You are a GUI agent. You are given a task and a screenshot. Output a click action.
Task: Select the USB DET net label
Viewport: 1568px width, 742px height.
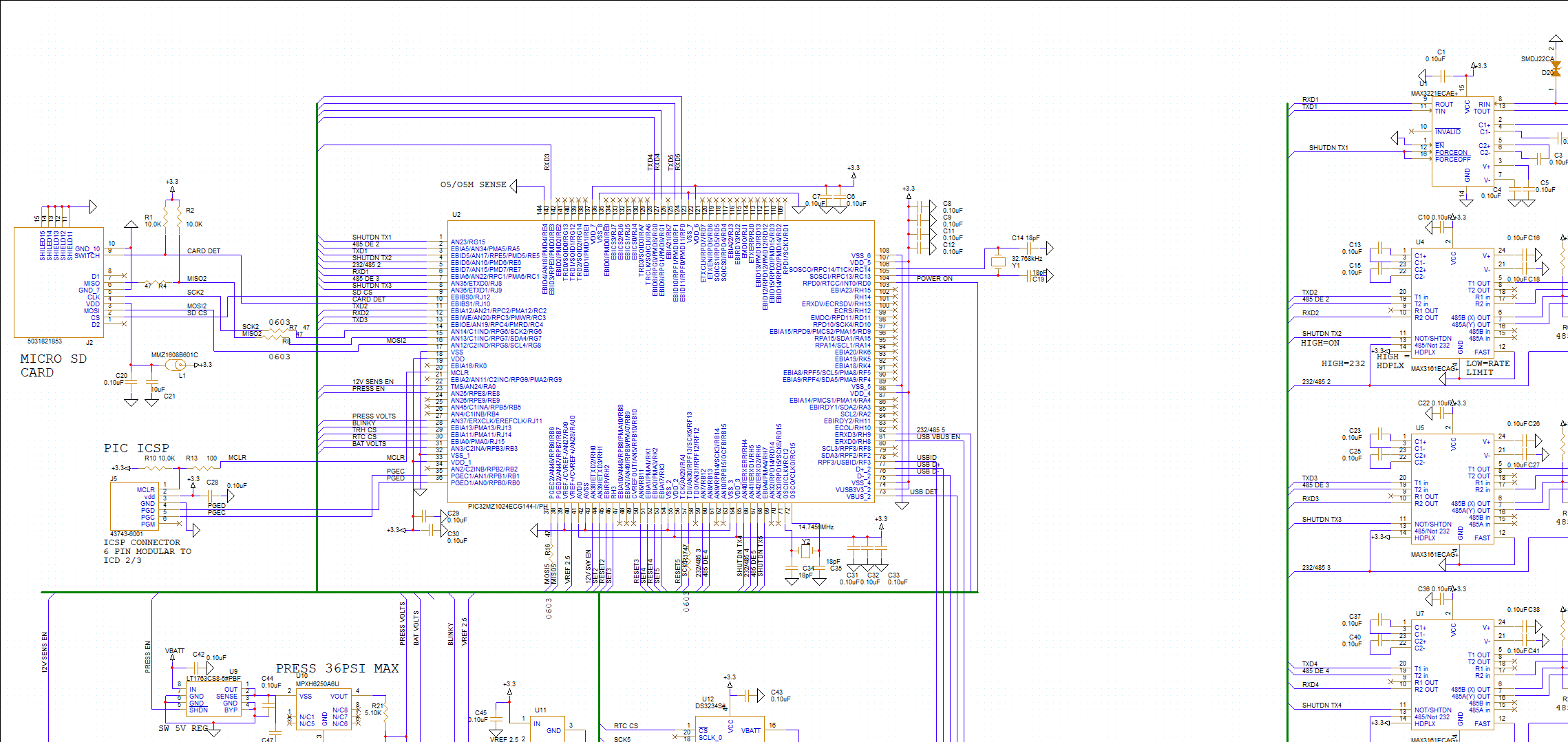(924, 492)
